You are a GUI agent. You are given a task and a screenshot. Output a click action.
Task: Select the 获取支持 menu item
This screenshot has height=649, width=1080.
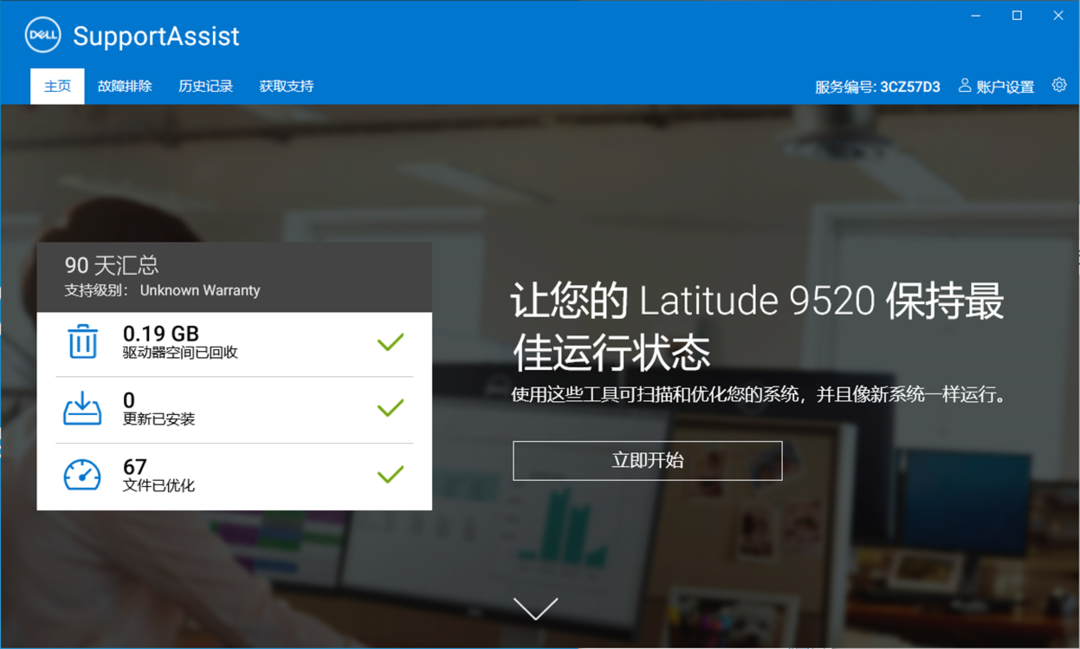pyautogui.click(x=288, y=86)
